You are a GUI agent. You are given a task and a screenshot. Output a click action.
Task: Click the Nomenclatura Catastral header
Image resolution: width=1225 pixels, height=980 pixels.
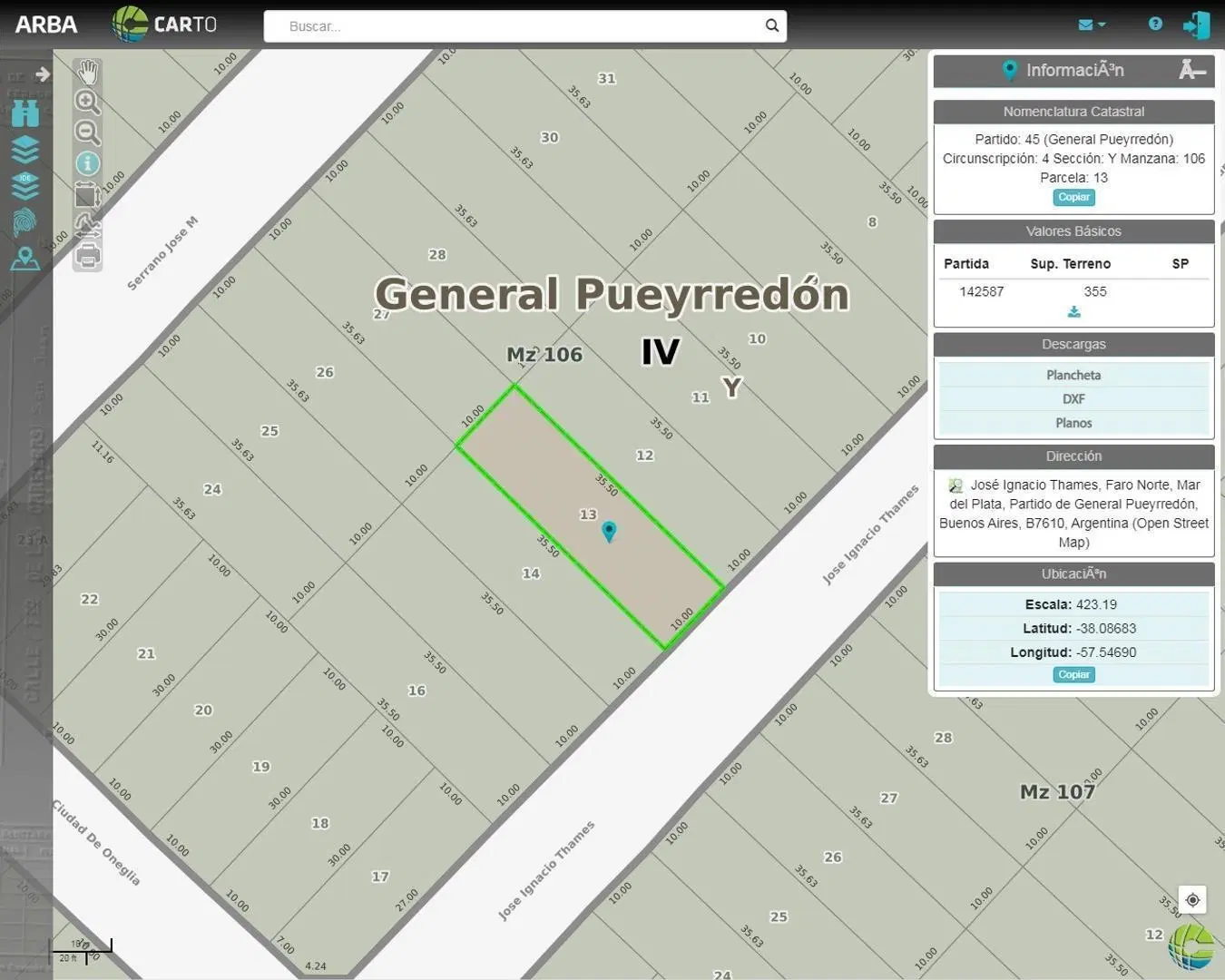[1073, 112]
